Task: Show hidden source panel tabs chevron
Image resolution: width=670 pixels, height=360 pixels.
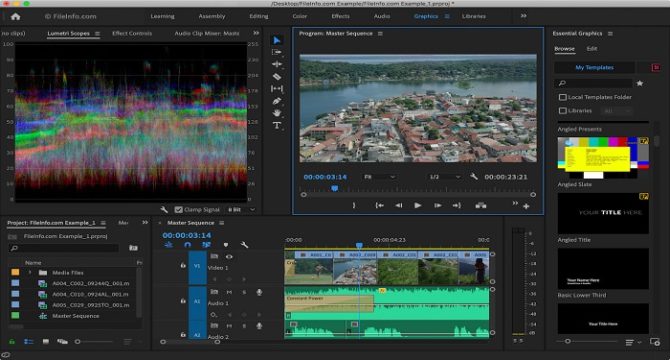Action: (256, 33)
